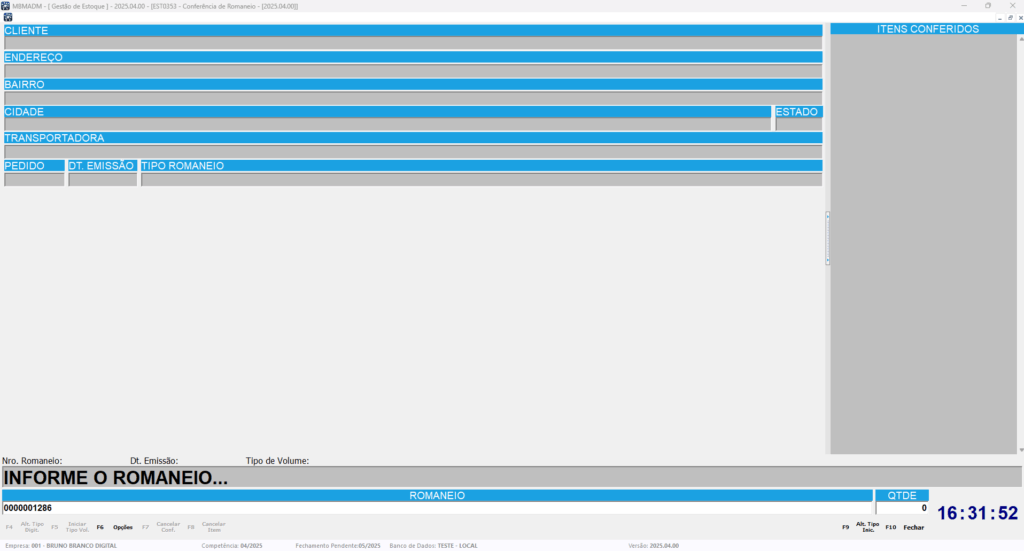Image resolution: width=1024 pixels, height=551 pixels.
Task: Click the 16:31:52 clock display
Action: click(977, 513)
